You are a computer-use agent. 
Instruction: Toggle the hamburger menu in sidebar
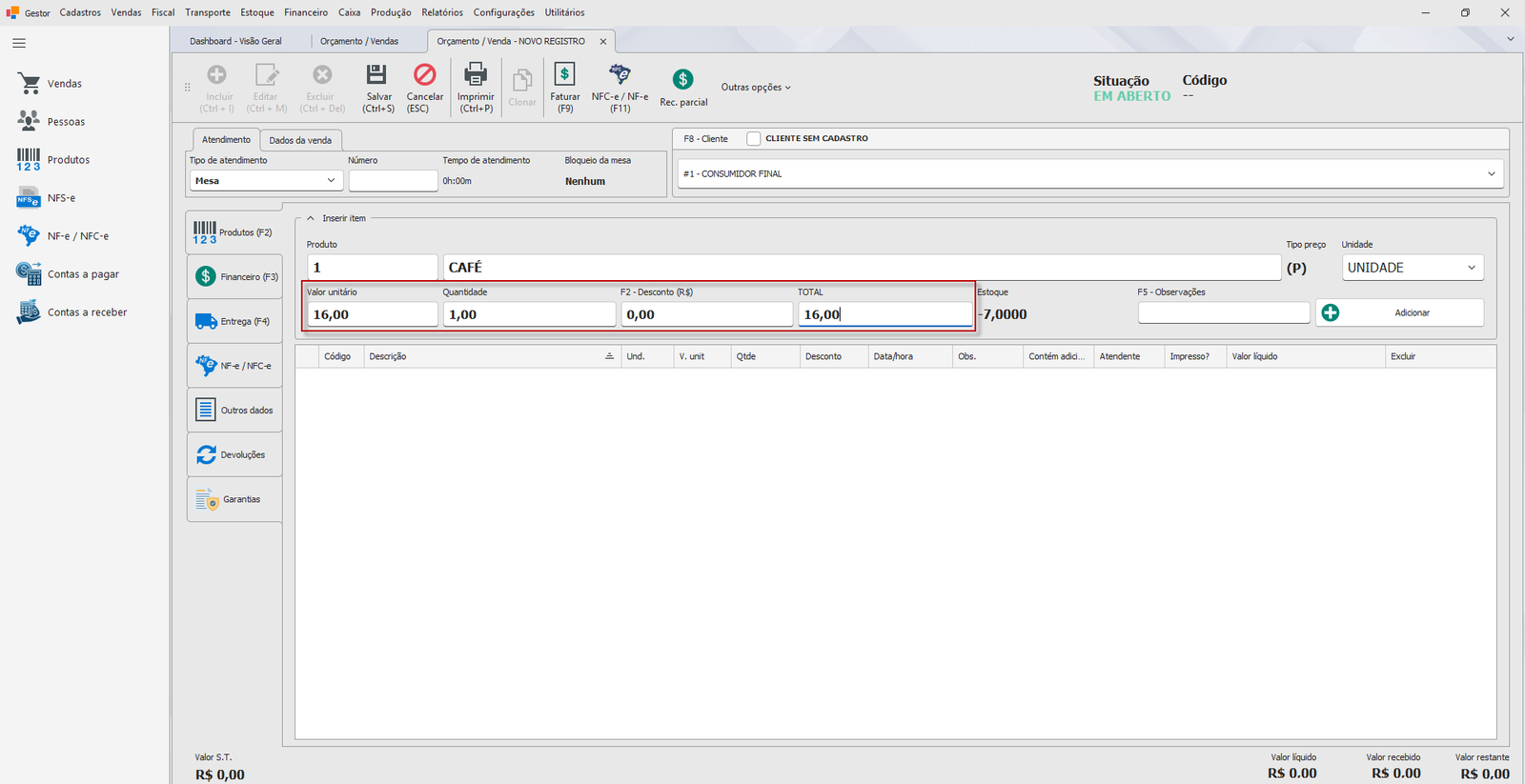(19, 43)
